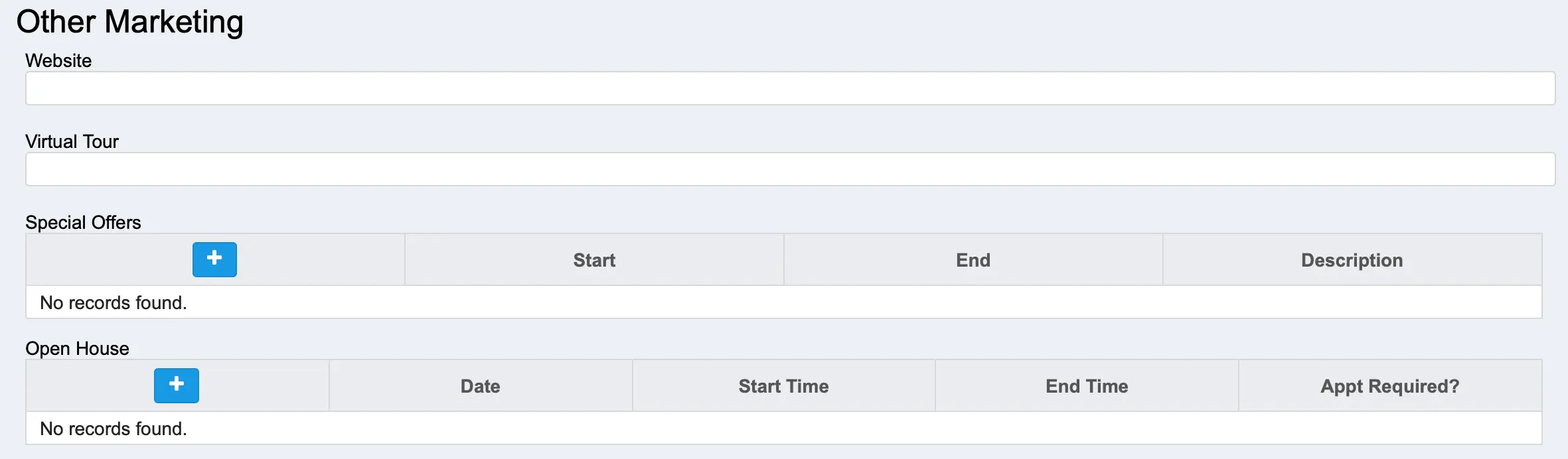Click the Appt Required? column header
The width and height of the screenshot is (1568, 459).
1390,386
